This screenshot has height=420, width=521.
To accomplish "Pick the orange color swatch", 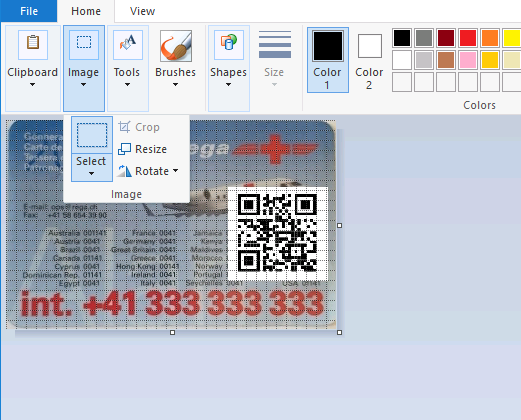I will [x=490, y=38].
